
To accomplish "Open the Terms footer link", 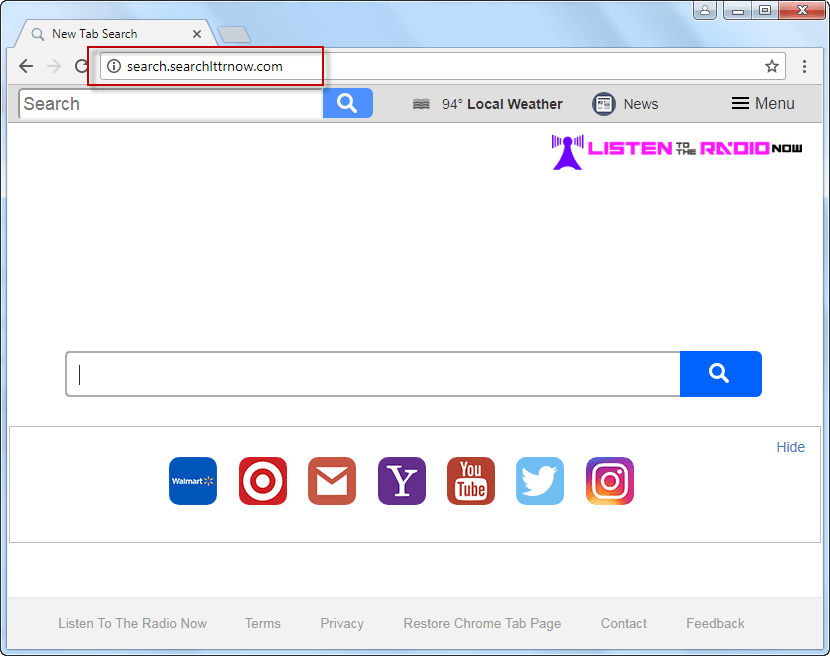I will 263,623.
